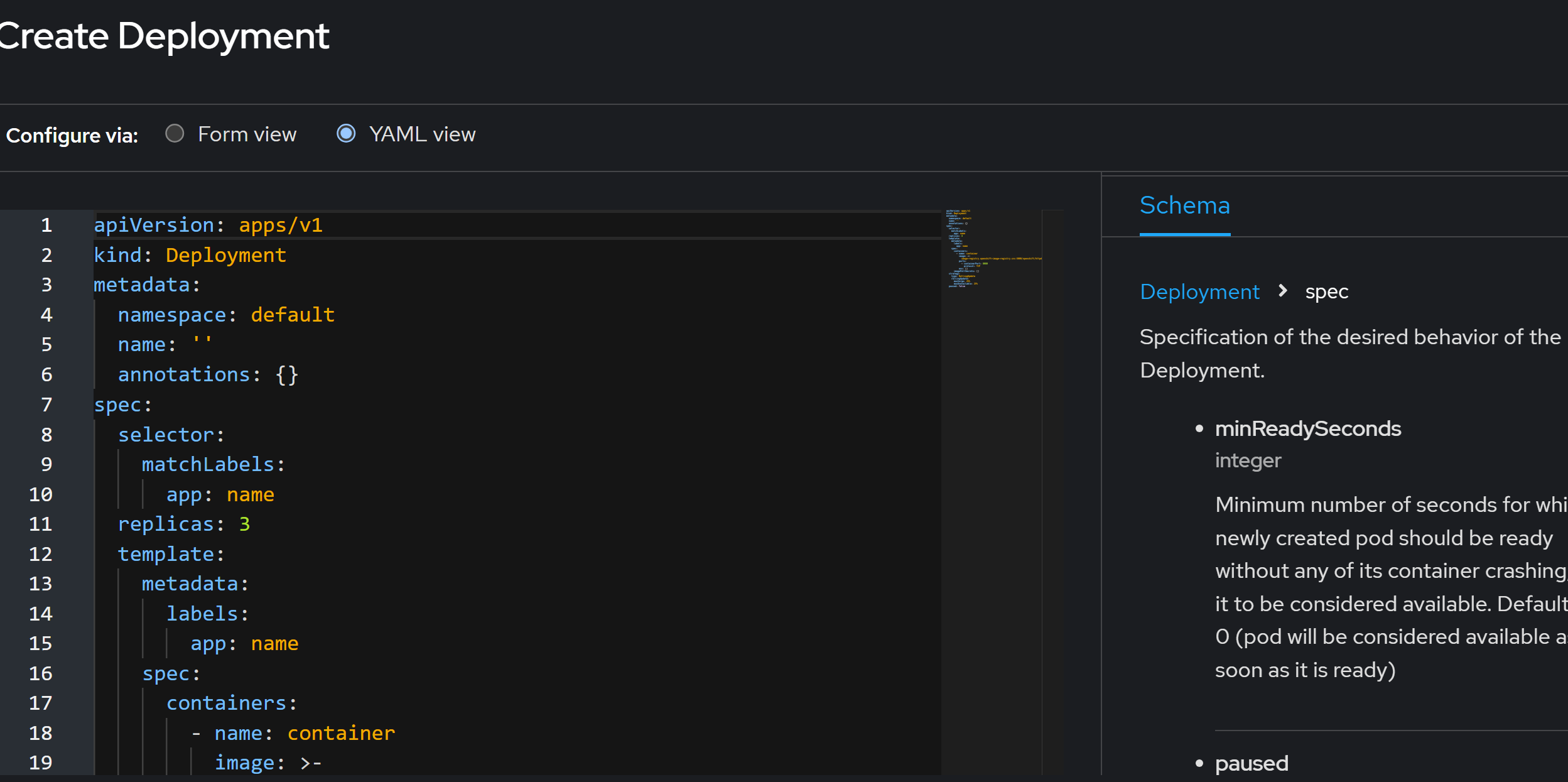Click the spec breadcrumb item

click(x=1326, y=292)
